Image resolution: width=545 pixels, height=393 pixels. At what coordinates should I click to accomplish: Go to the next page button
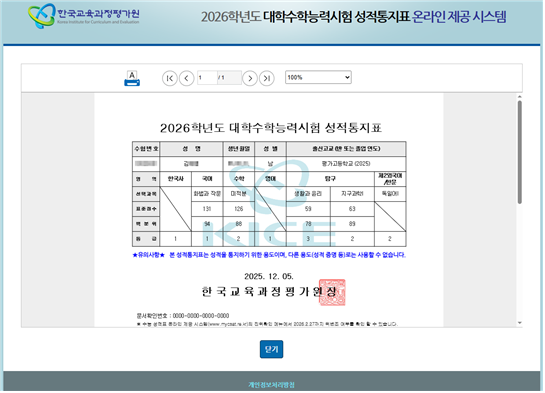(250, 79)
